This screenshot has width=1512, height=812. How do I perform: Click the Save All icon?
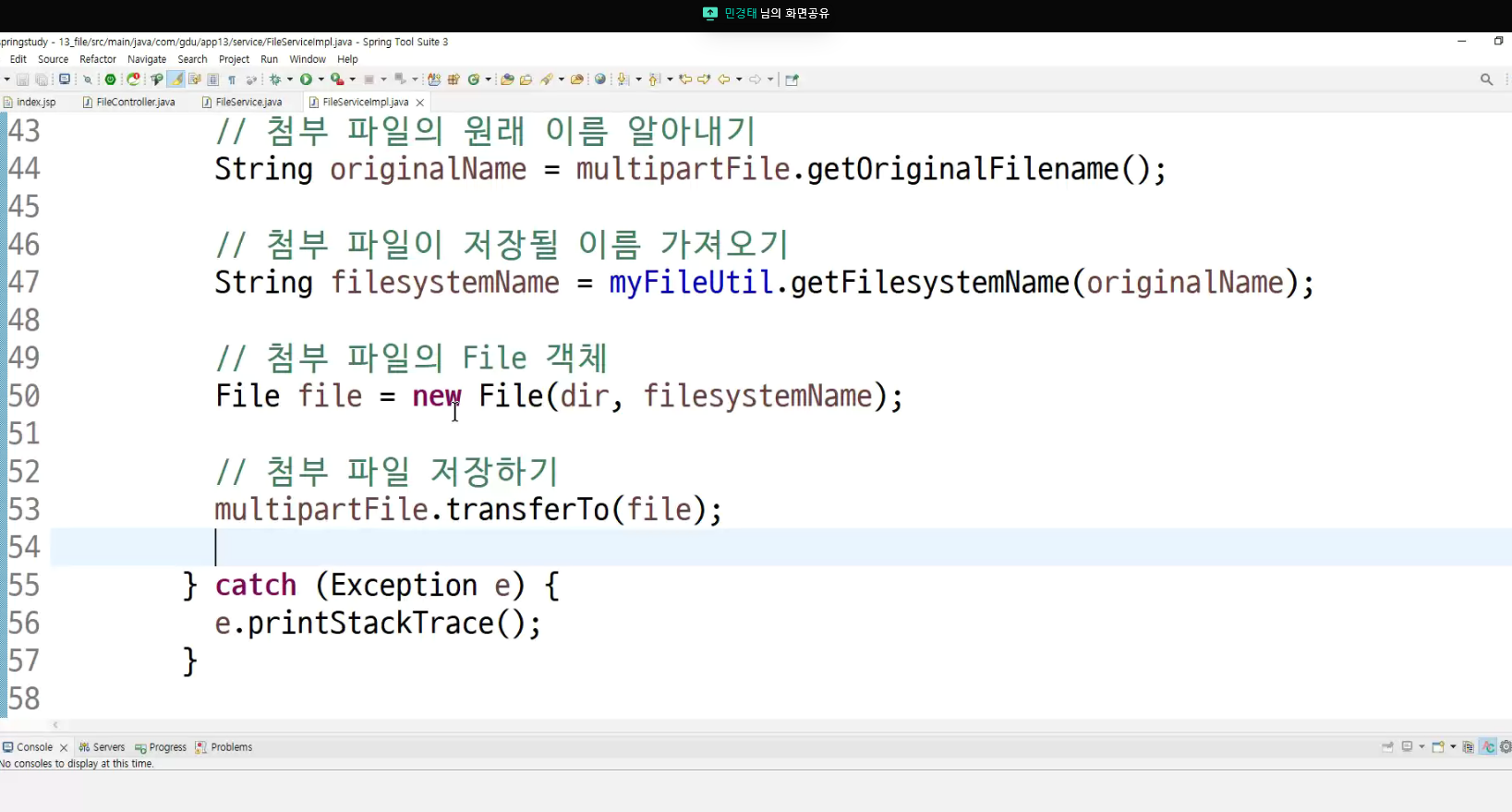tap(42, 79)
